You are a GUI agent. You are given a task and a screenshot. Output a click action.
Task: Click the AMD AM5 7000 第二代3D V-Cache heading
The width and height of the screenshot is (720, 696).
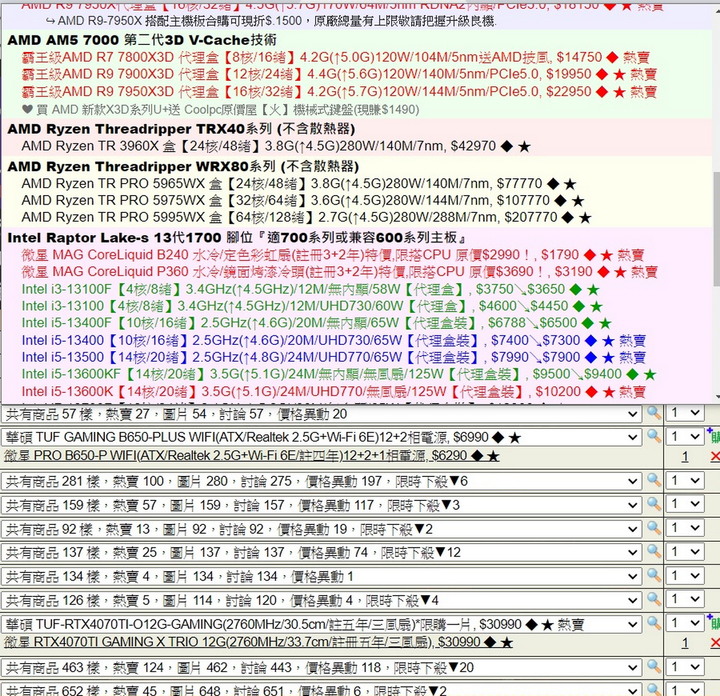[x=142, y=40]
